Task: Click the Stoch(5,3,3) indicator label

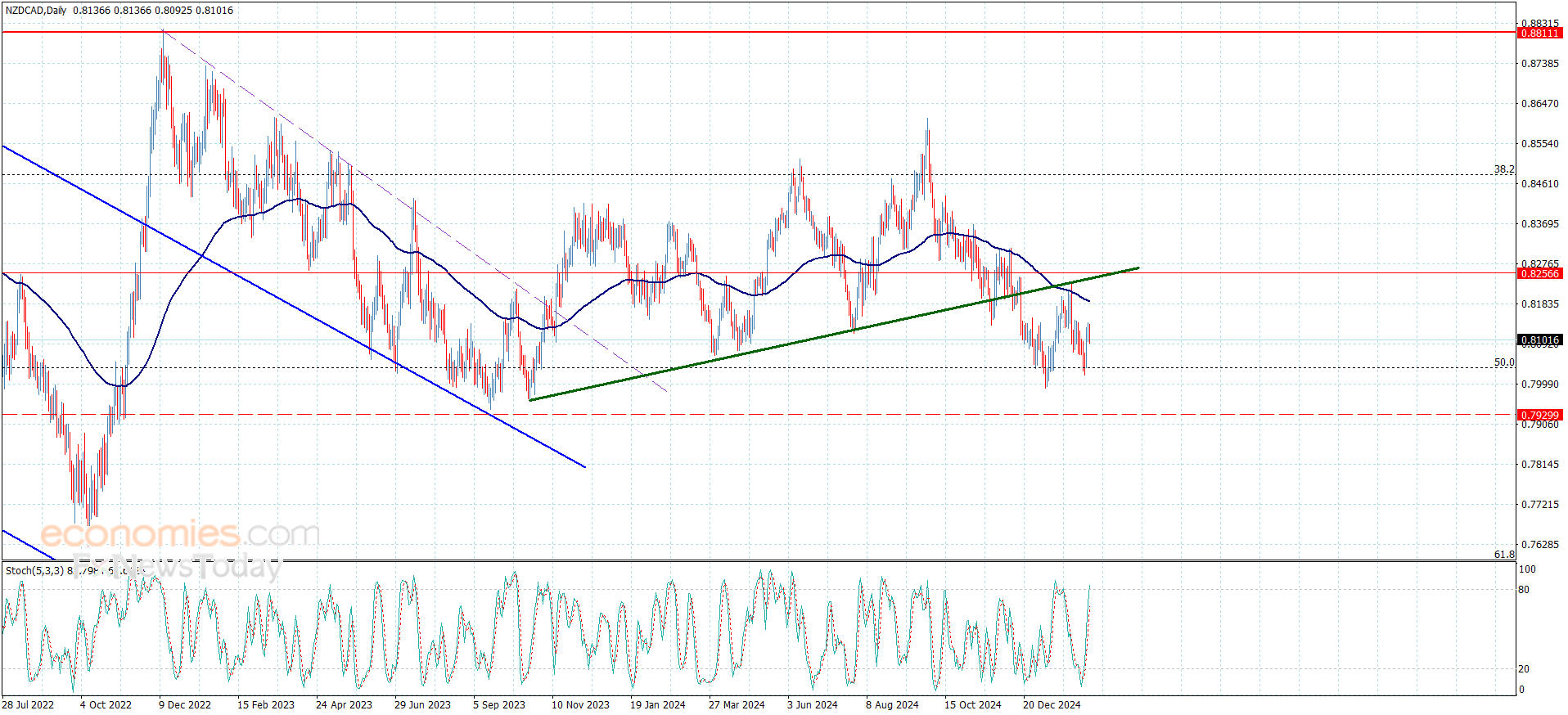Action: pos(34,571)
